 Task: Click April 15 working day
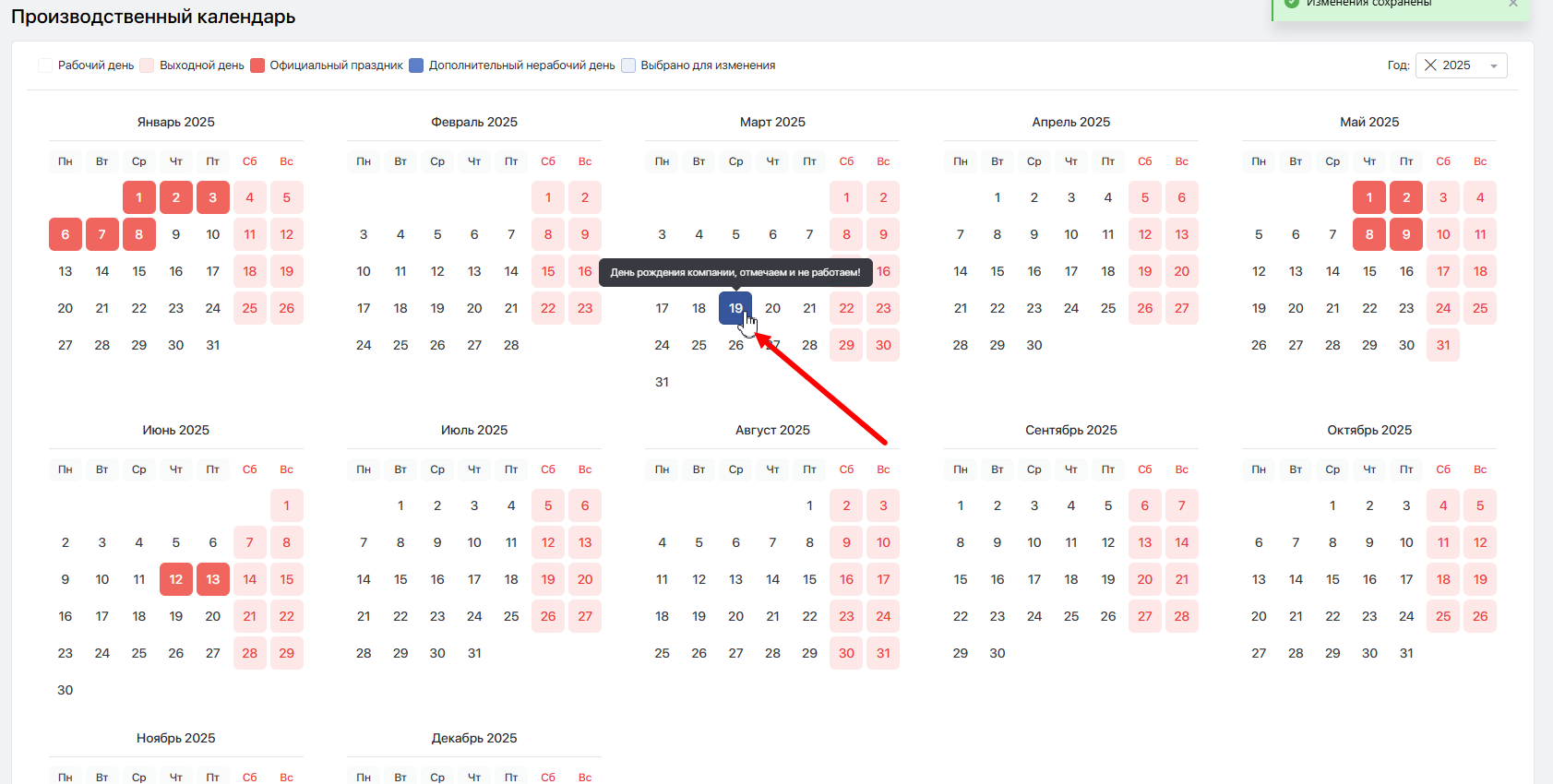click(x=998, y=271)
